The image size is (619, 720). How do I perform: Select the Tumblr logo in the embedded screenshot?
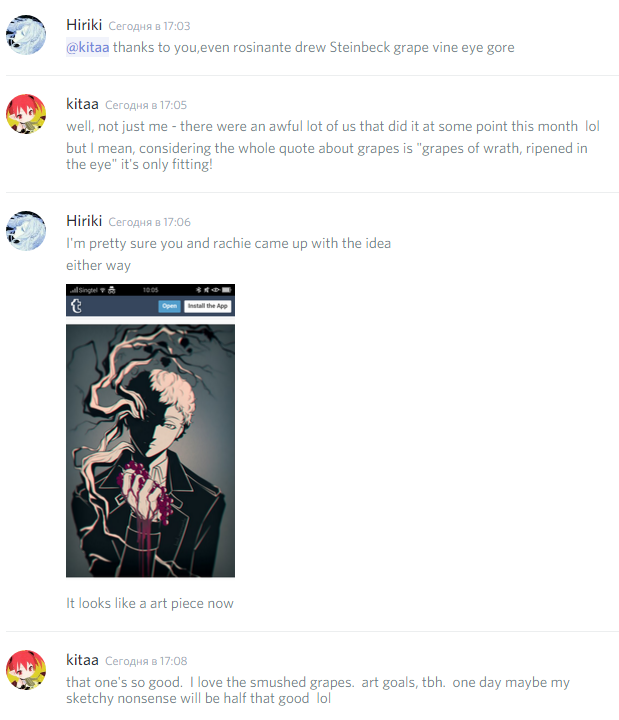pyautogui.click(x=76, y=306)
